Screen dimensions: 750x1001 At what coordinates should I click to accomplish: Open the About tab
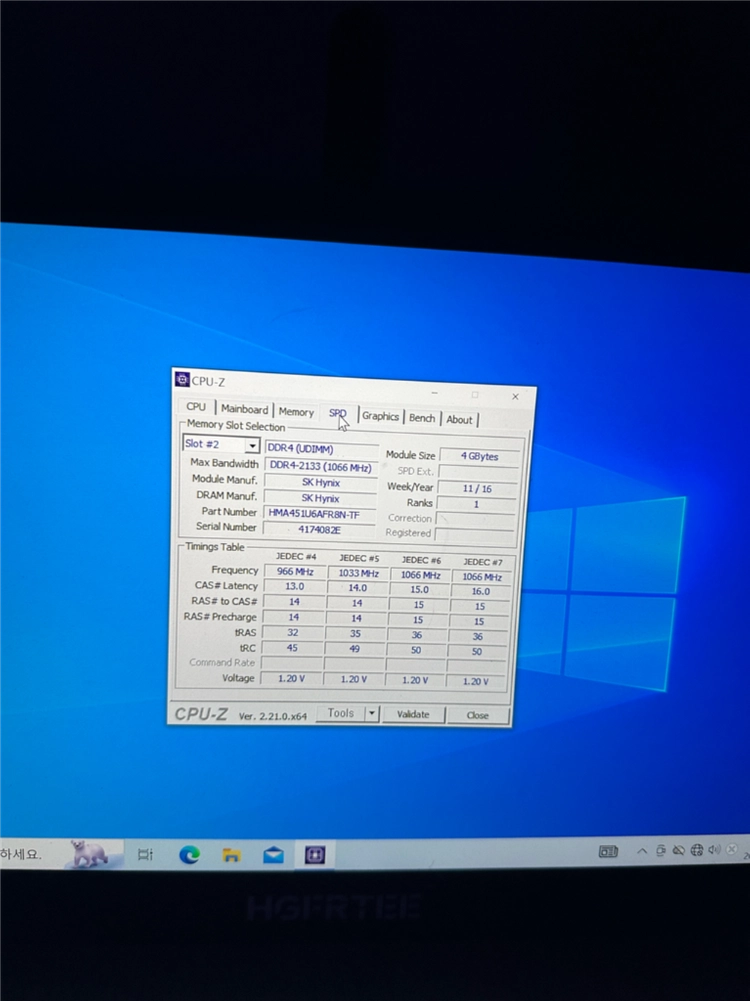[460, 420]
